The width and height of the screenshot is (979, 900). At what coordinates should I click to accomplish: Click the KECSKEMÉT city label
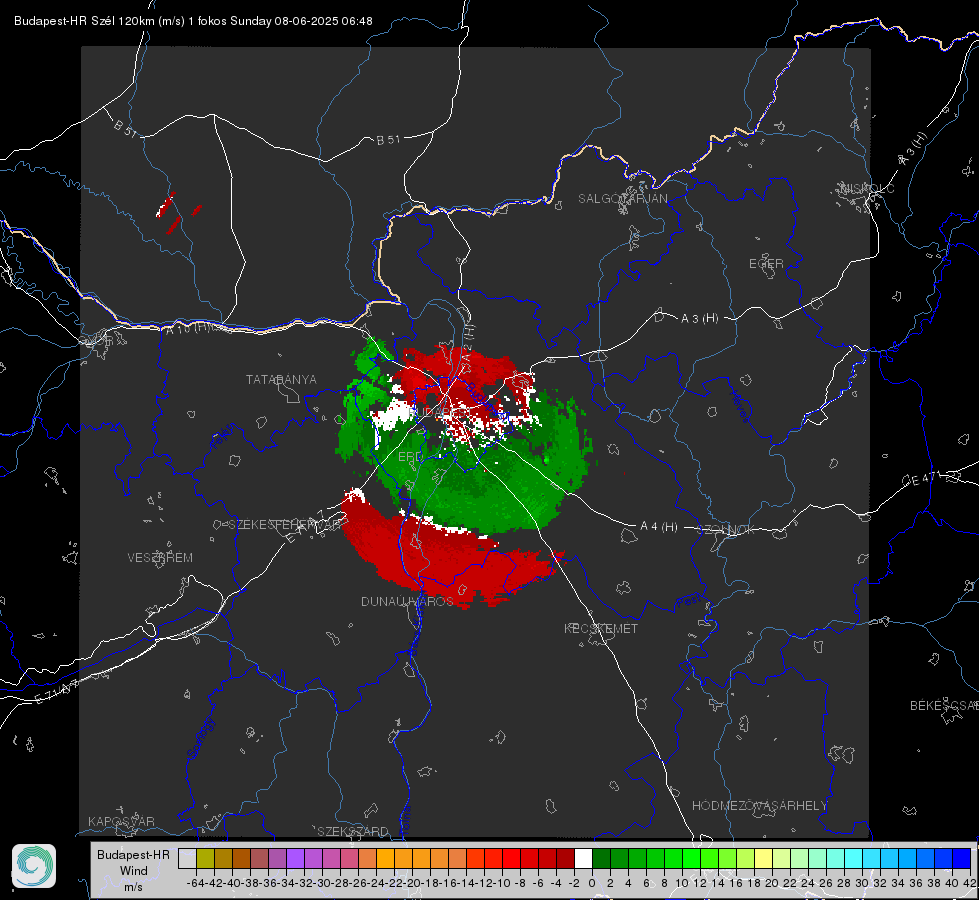601,628
